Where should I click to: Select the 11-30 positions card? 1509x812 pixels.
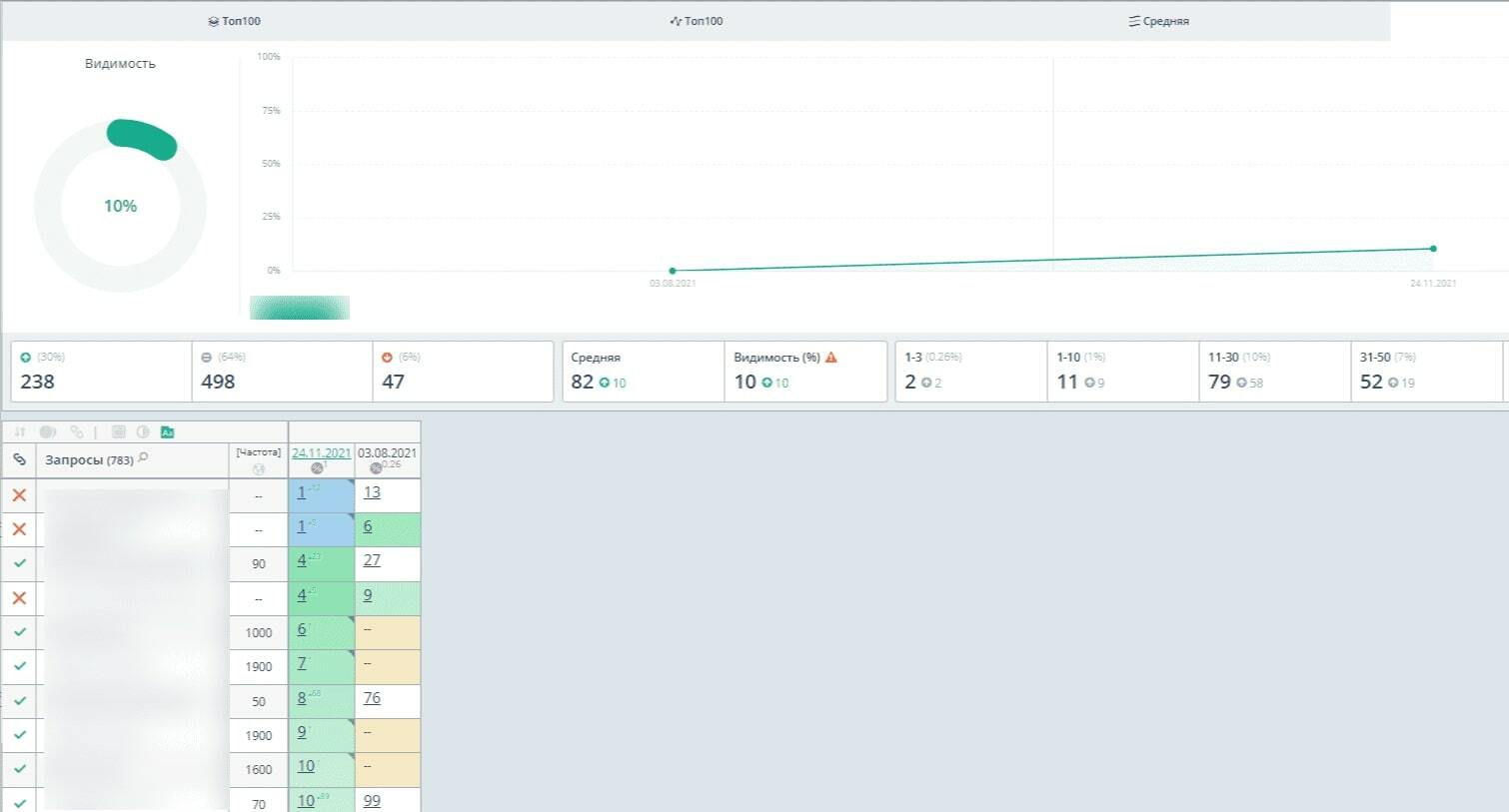1275,372
